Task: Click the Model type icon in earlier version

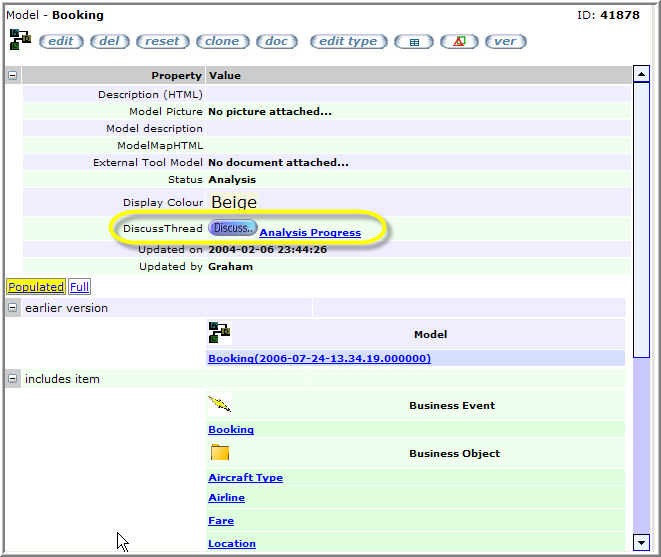Action: (219, 333)
